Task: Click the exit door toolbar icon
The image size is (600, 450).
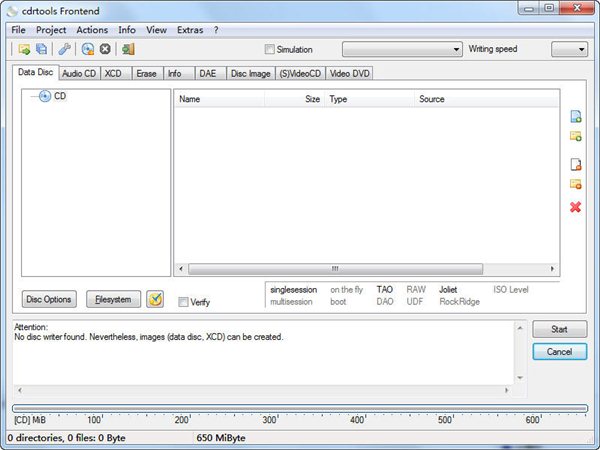Action: [128, 49]
